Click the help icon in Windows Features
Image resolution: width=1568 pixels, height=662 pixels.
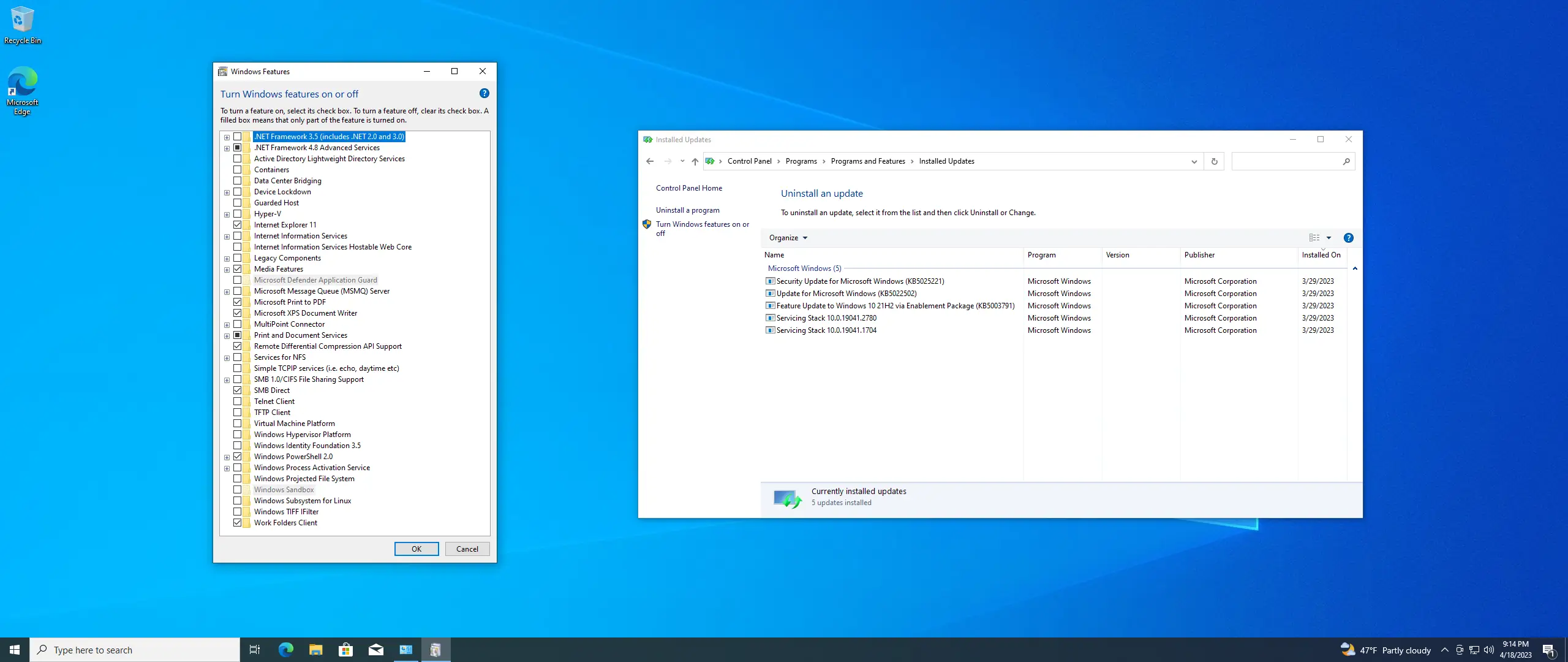pyautogui.click(x=484, y=93)
